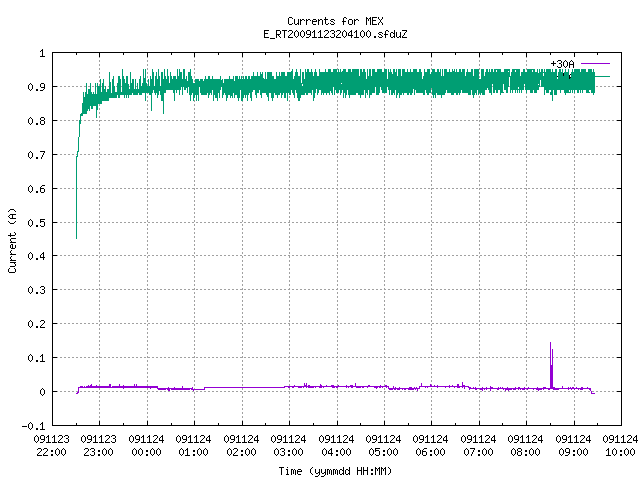The width and height of the screenshot is (640, 480).
Task: Click the x-axis time label "06:00"
Action: pos(431,452)
